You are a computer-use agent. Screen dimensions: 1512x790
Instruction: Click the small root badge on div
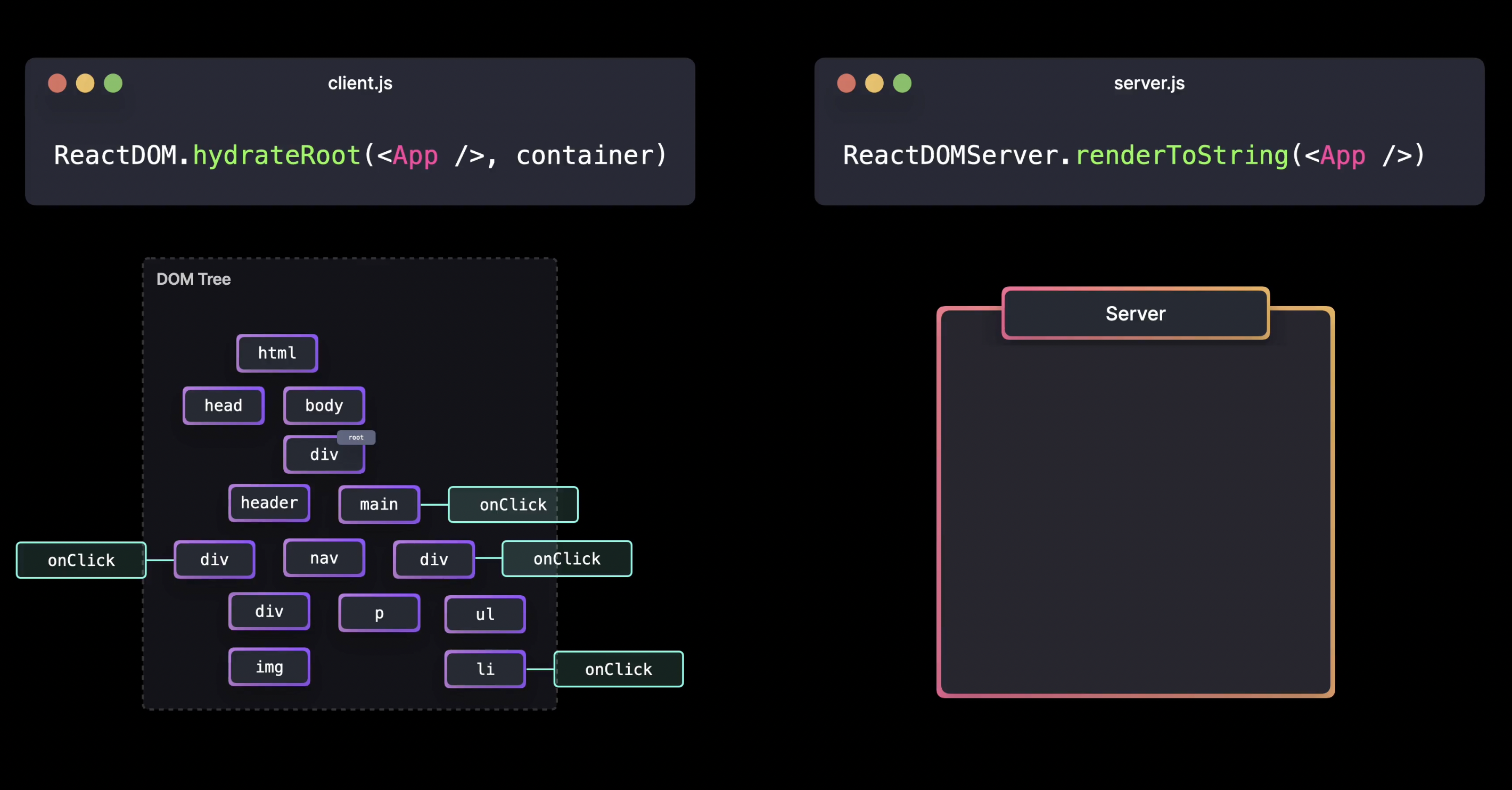point(356,437)
